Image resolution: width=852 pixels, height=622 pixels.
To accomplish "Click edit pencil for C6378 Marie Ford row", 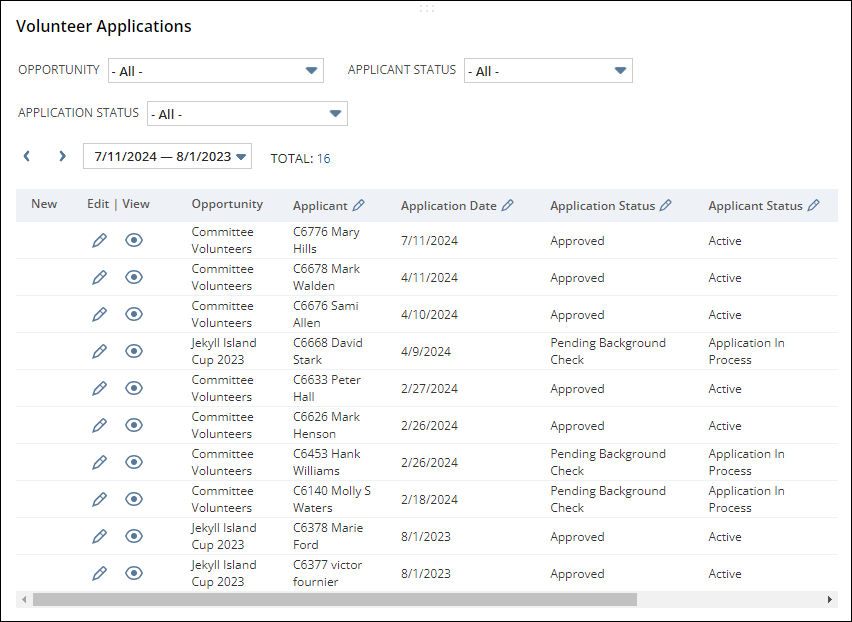I will pos(99,536).
